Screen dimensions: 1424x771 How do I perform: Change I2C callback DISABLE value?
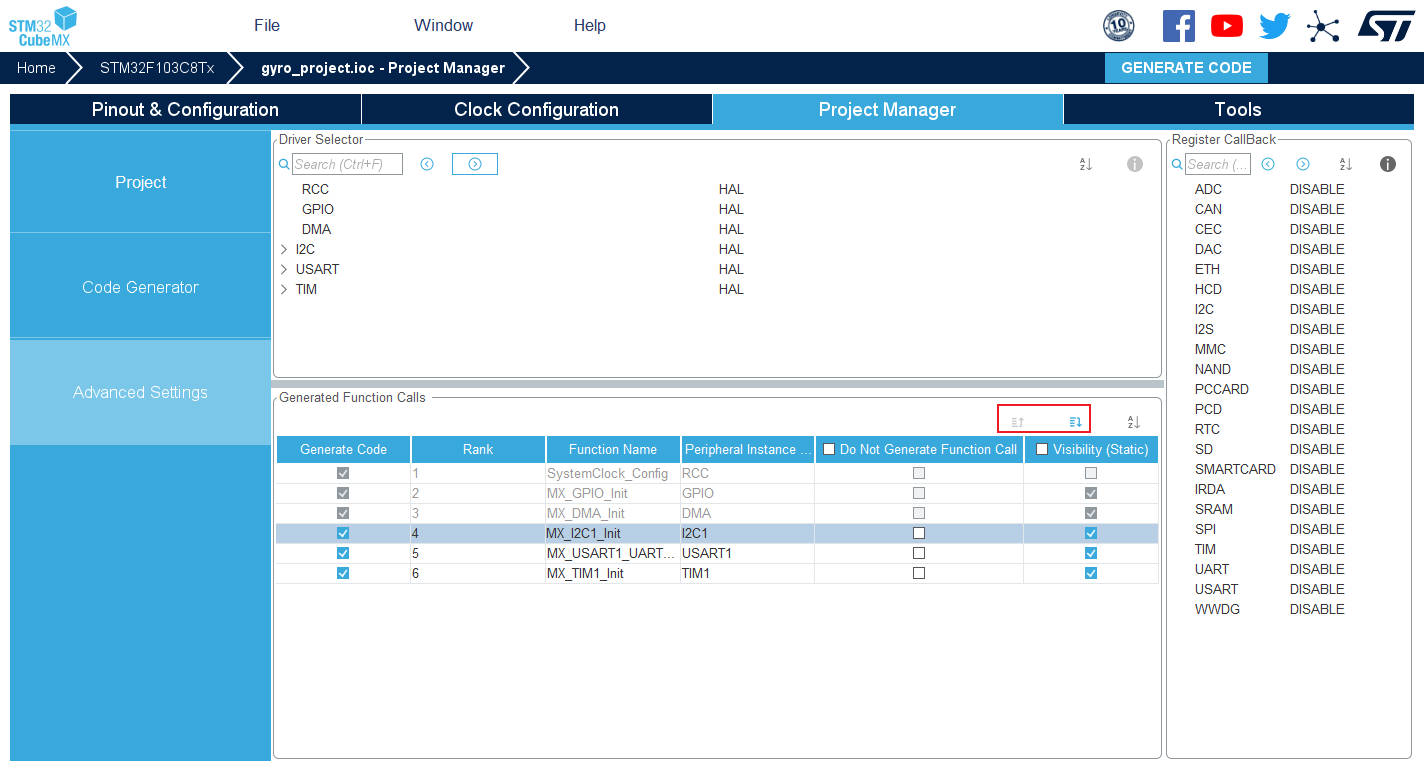coord(1317,309)
